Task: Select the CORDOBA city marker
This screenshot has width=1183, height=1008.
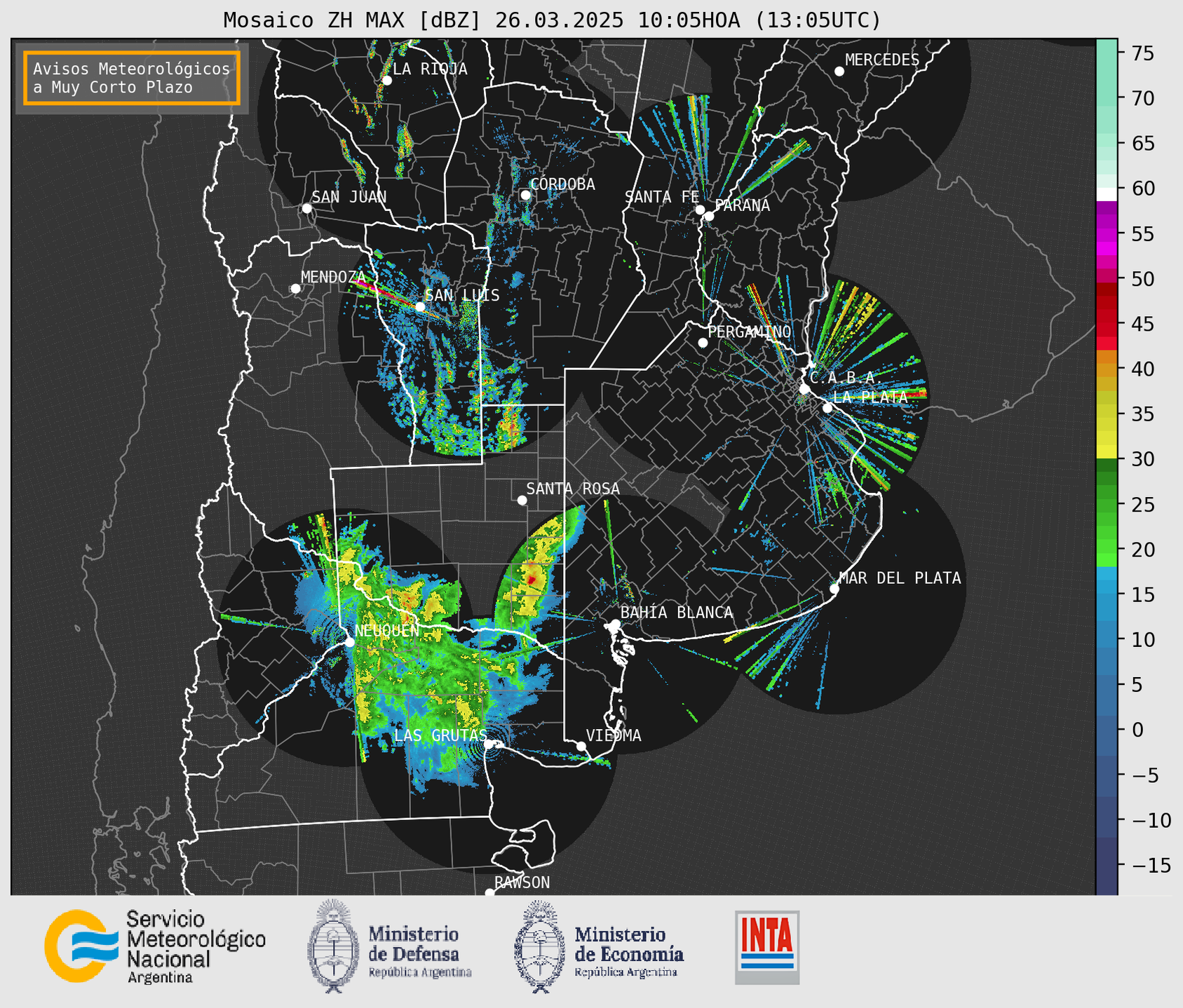Action: coord(525,195)
